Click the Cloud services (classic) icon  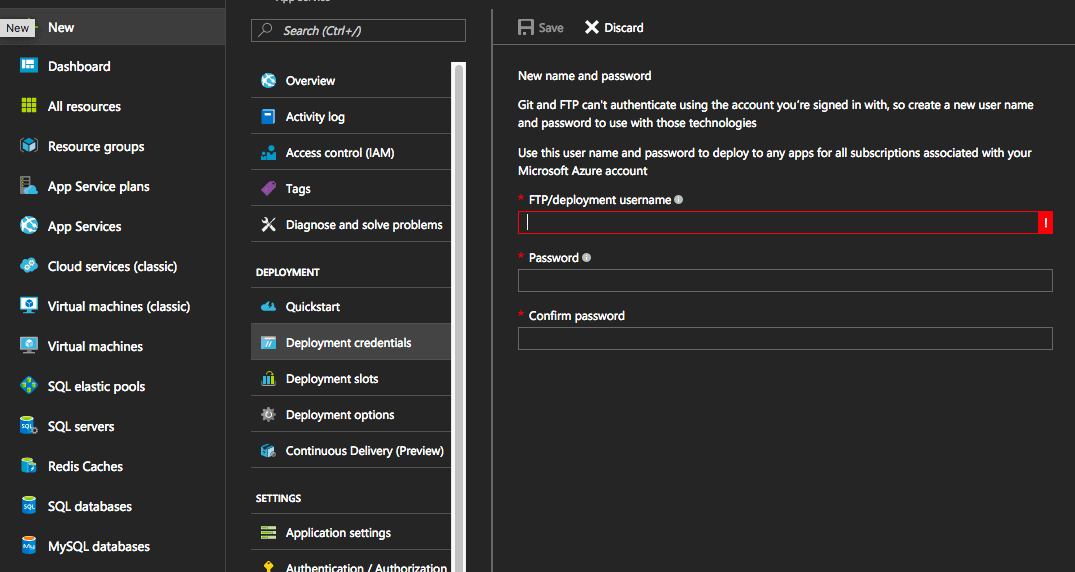coord(29,265)
